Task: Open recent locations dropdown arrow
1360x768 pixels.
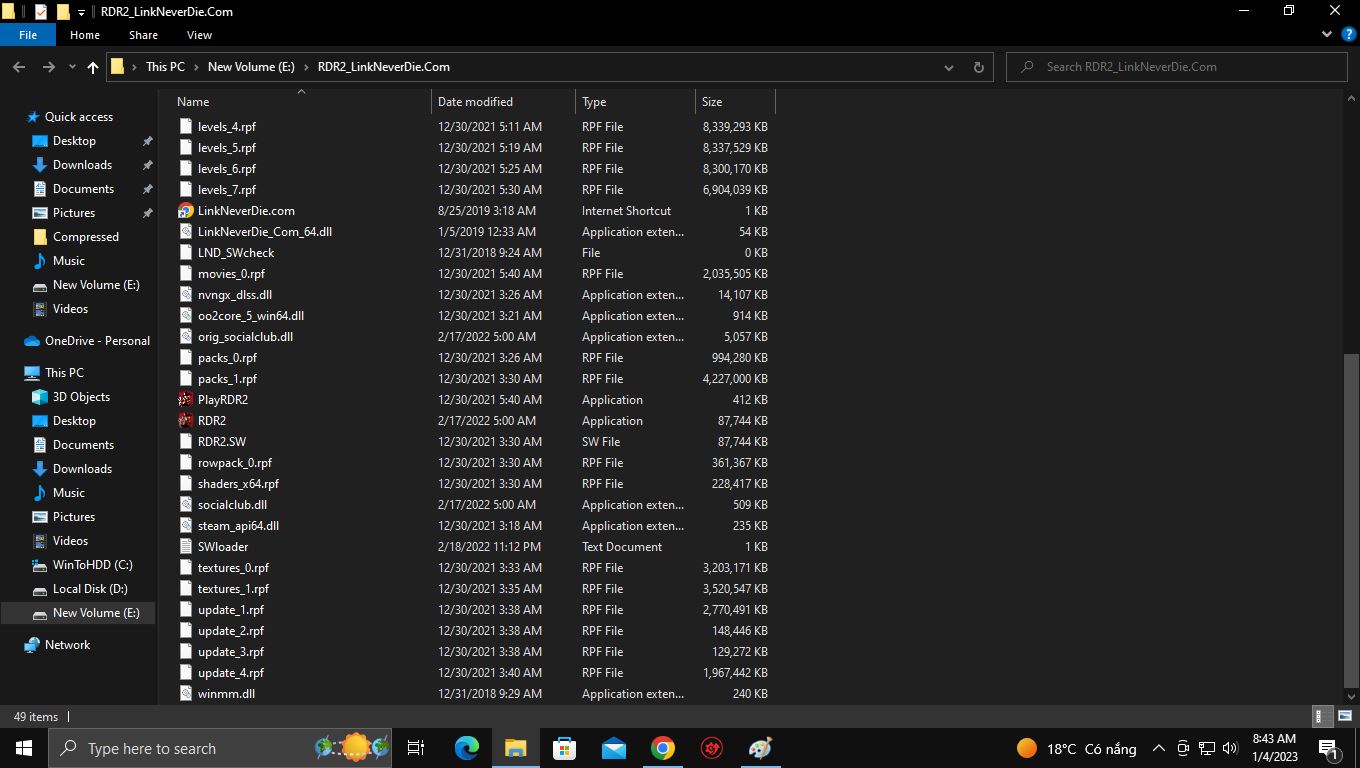Action: (72, 67)
